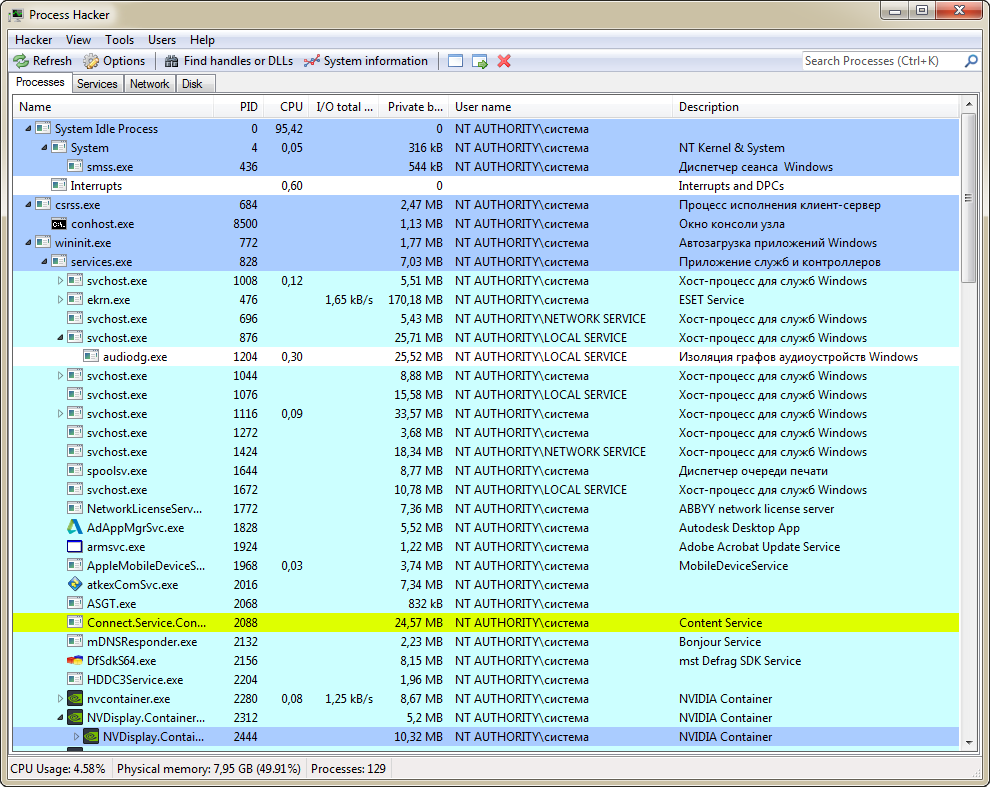Screen dimensions: 990x787
Task: Click the Find handles or DLLs binoculars icon
Action: tap(172, 61)
